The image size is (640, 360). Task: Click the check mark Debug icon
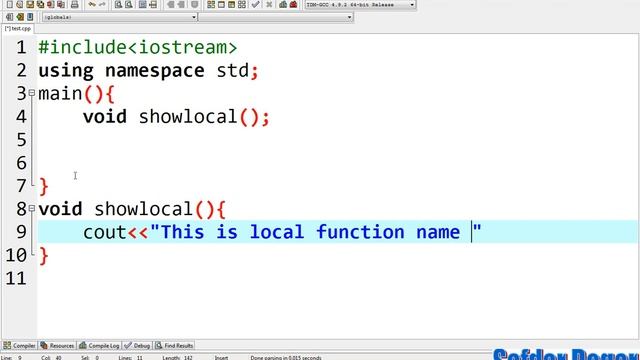(256, 4)
